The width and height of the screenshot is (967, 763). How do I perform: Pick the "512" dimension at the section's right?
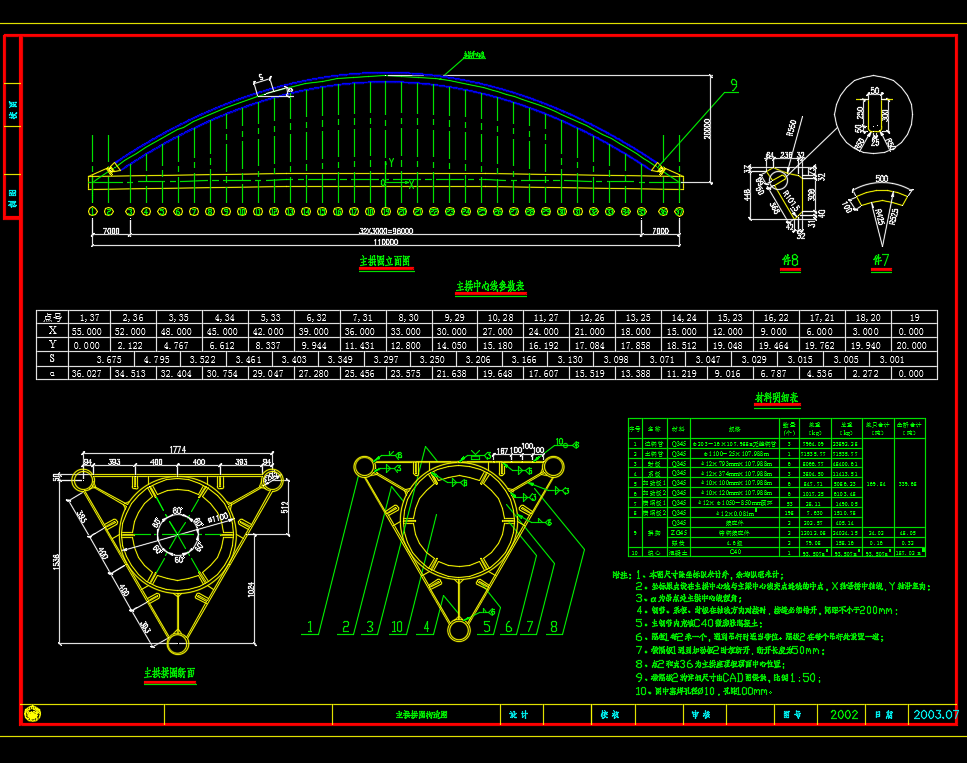click(284, 507)
